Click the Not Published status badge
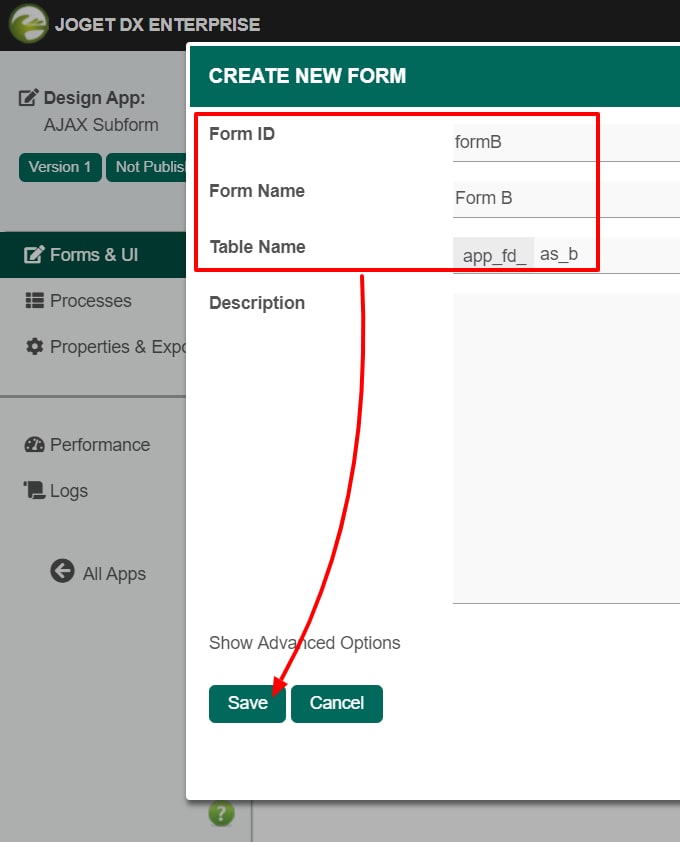 146,167
